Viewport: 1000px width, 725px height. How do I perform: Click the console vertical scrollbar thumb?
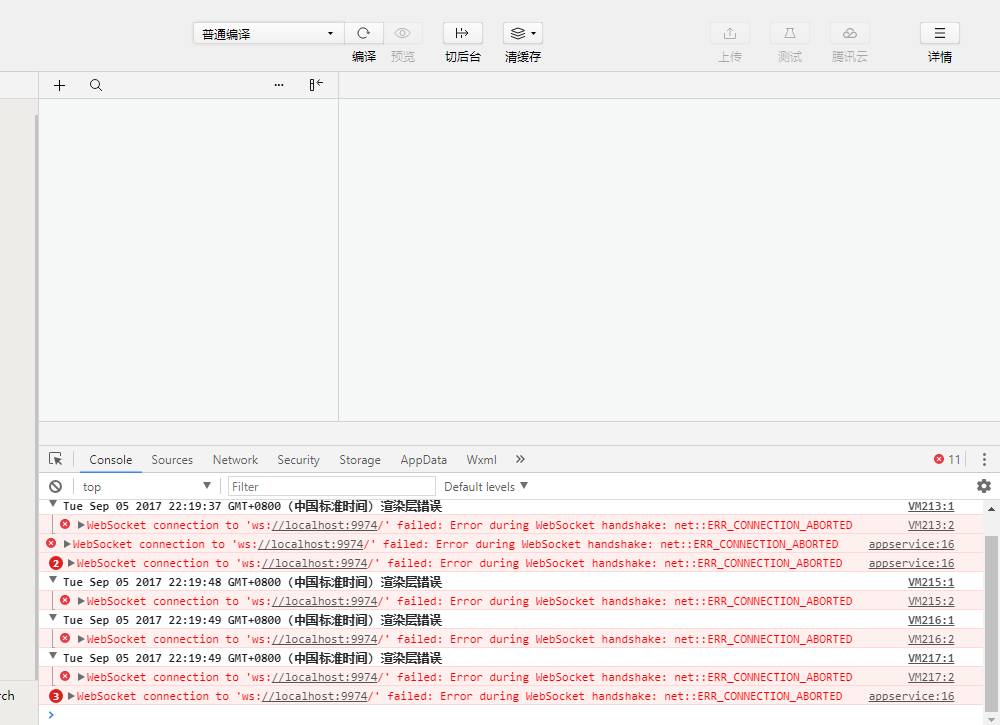tap(991, 623)
